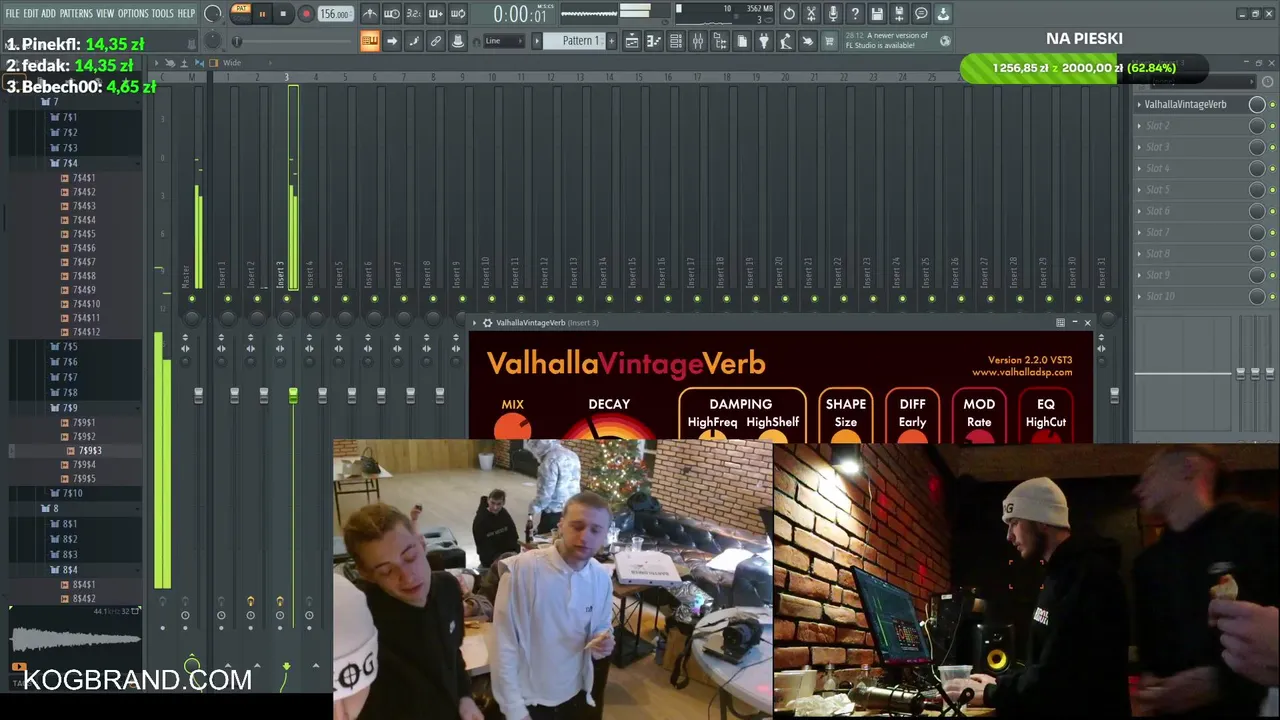1280x720 pixels.
Task: Open the Wide mixer layout dropdown
Action: (231, 63)
